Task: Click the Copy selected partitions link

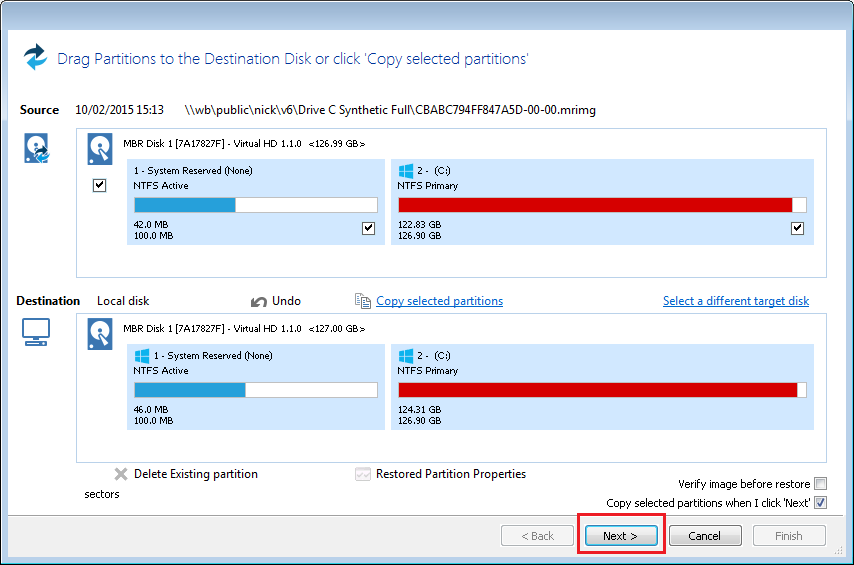Action: pyautogui.click(x=439, y=301)
